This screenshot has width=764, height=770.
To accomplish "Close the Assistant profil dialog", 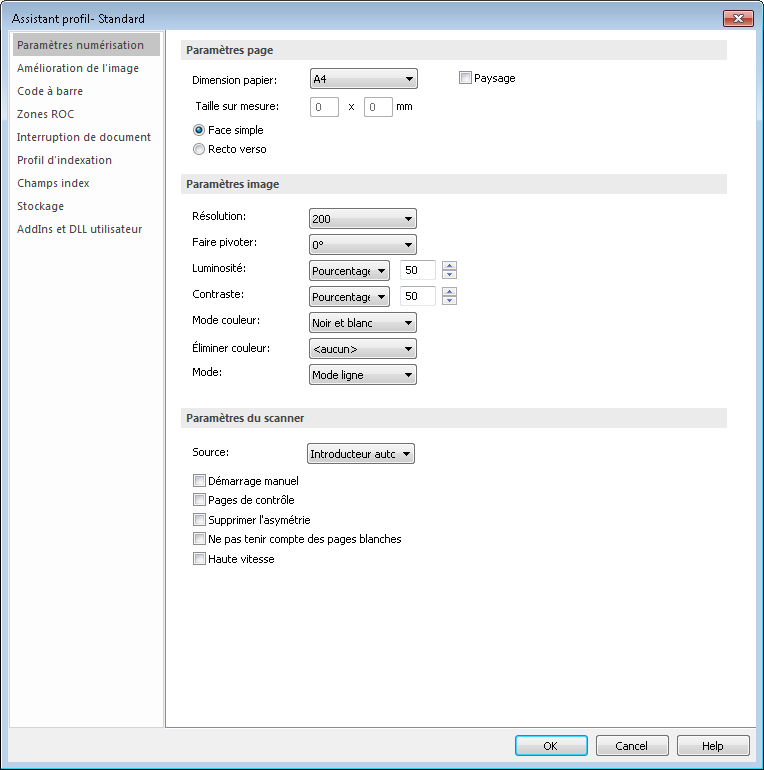I will 738,18.
